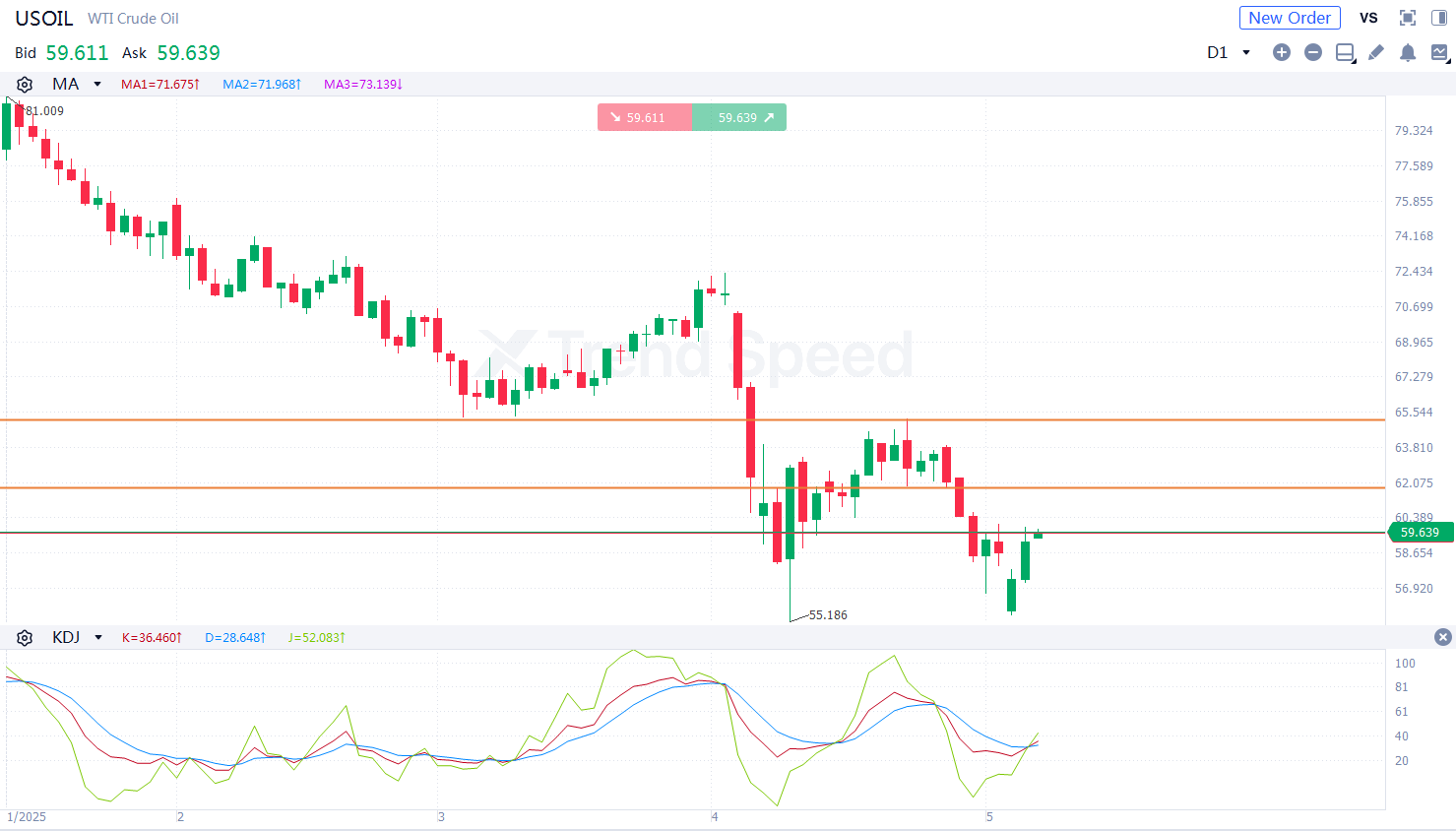Click the green Buy 59.639 button
Screen dimensions: 1456x831
click(x=739, y=117)
